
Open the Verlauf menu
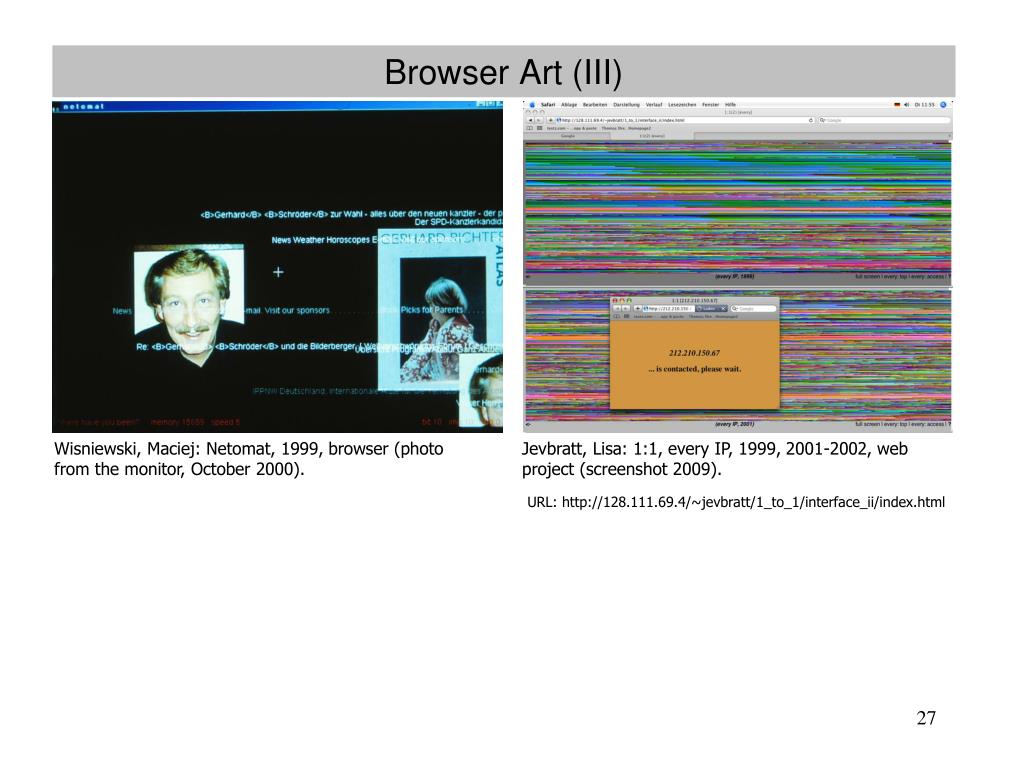click(x=654, y=104)
